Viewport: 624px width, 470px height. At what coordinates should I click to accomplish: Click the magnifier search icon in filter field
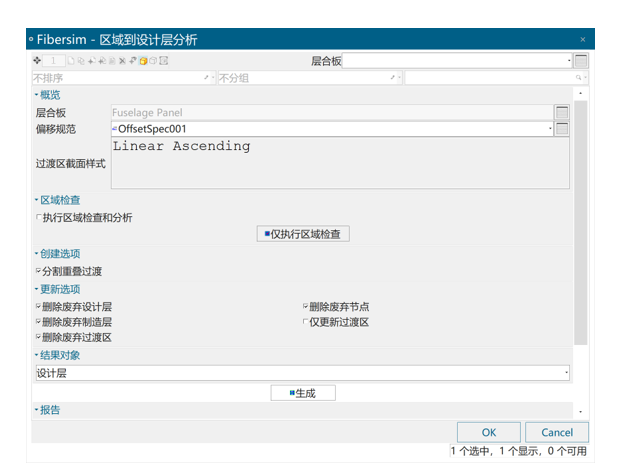coord(578,78)
